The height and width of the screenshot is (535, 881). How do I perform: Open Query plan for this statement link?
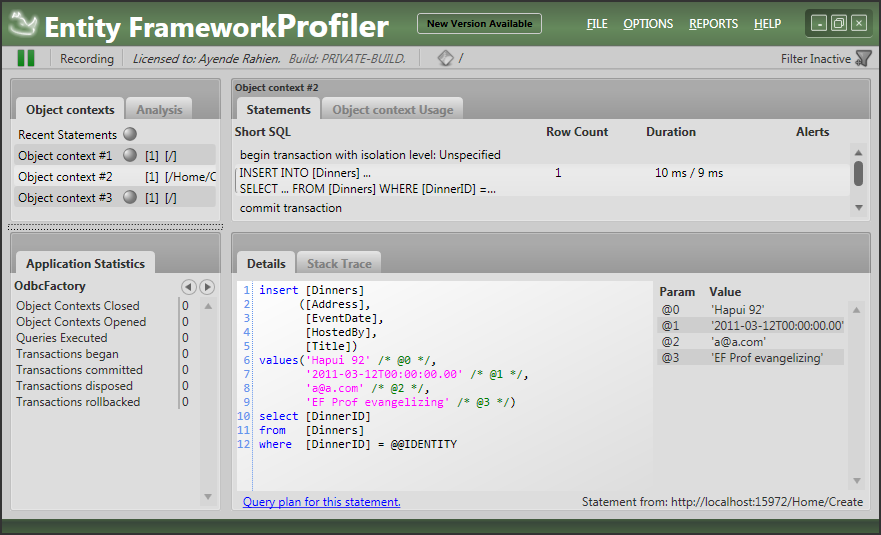coord(321,502)
